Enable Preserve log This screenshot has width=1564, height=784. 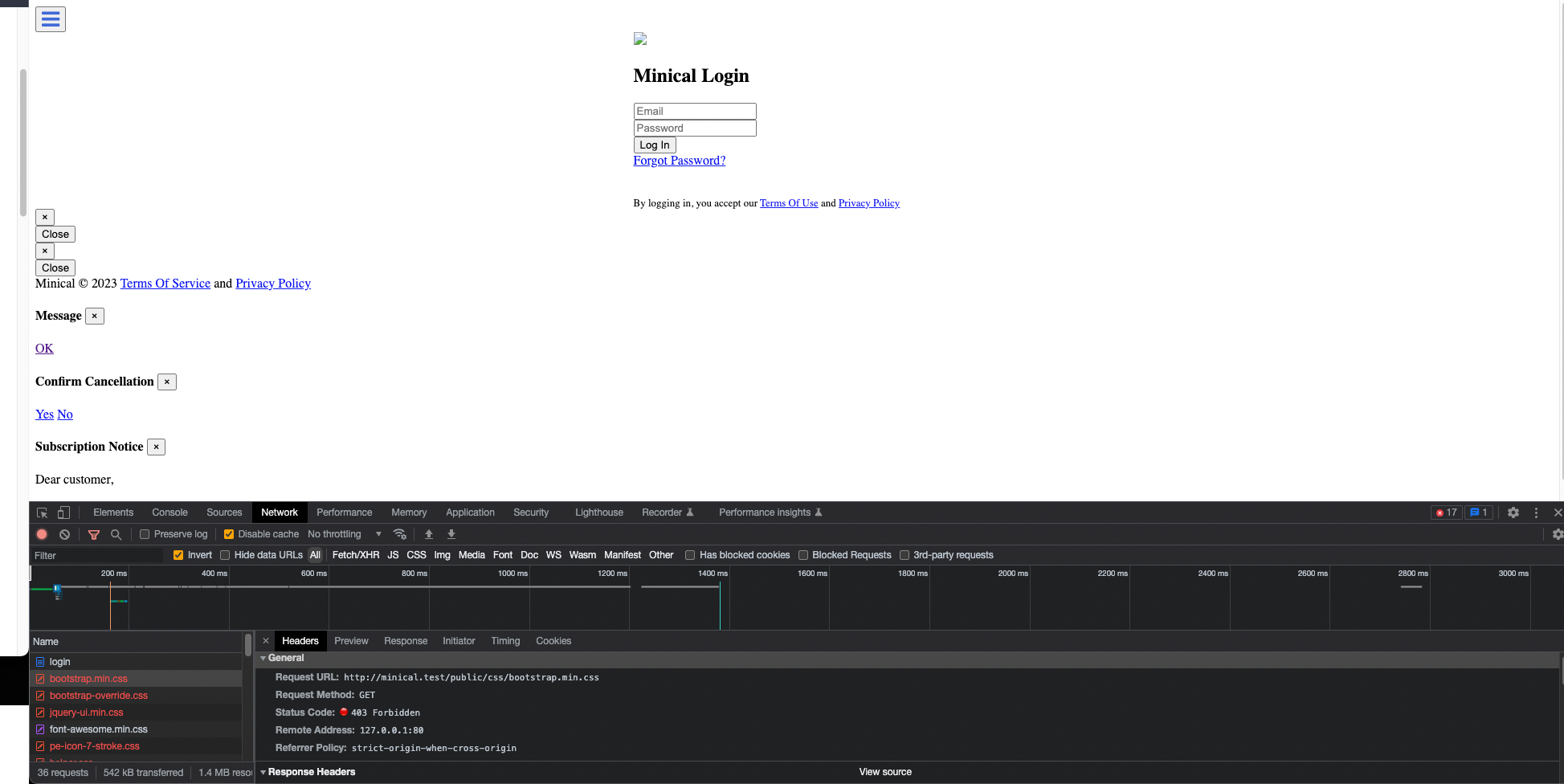tap(145, 534)
